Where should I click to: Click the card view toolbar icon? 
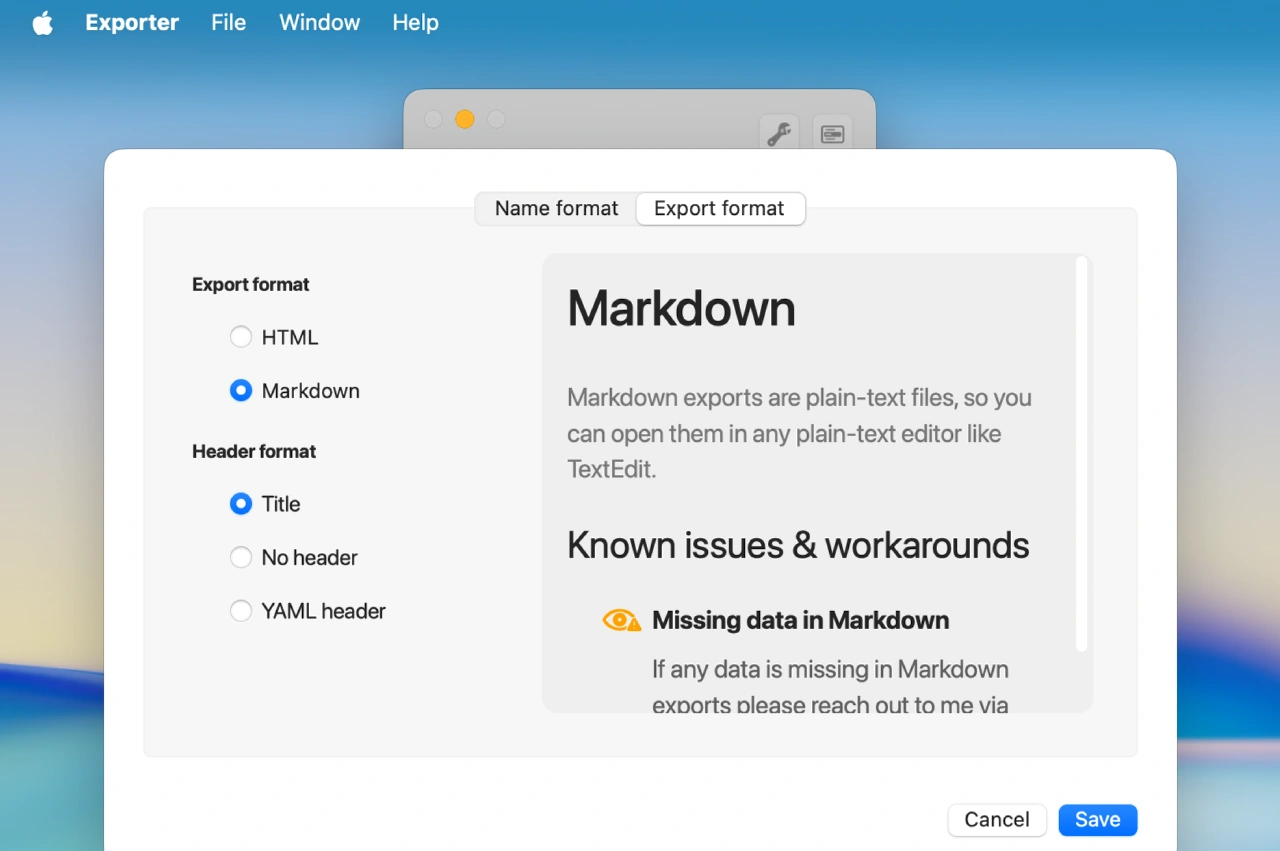click(832, 133)
